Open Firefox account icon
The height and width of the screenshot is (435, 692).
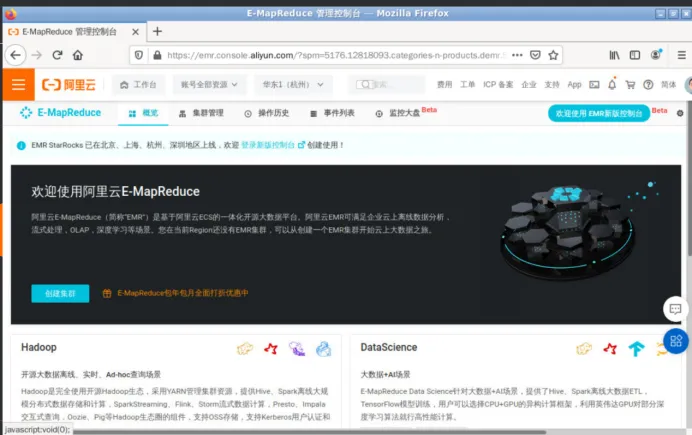click(656, 55)
